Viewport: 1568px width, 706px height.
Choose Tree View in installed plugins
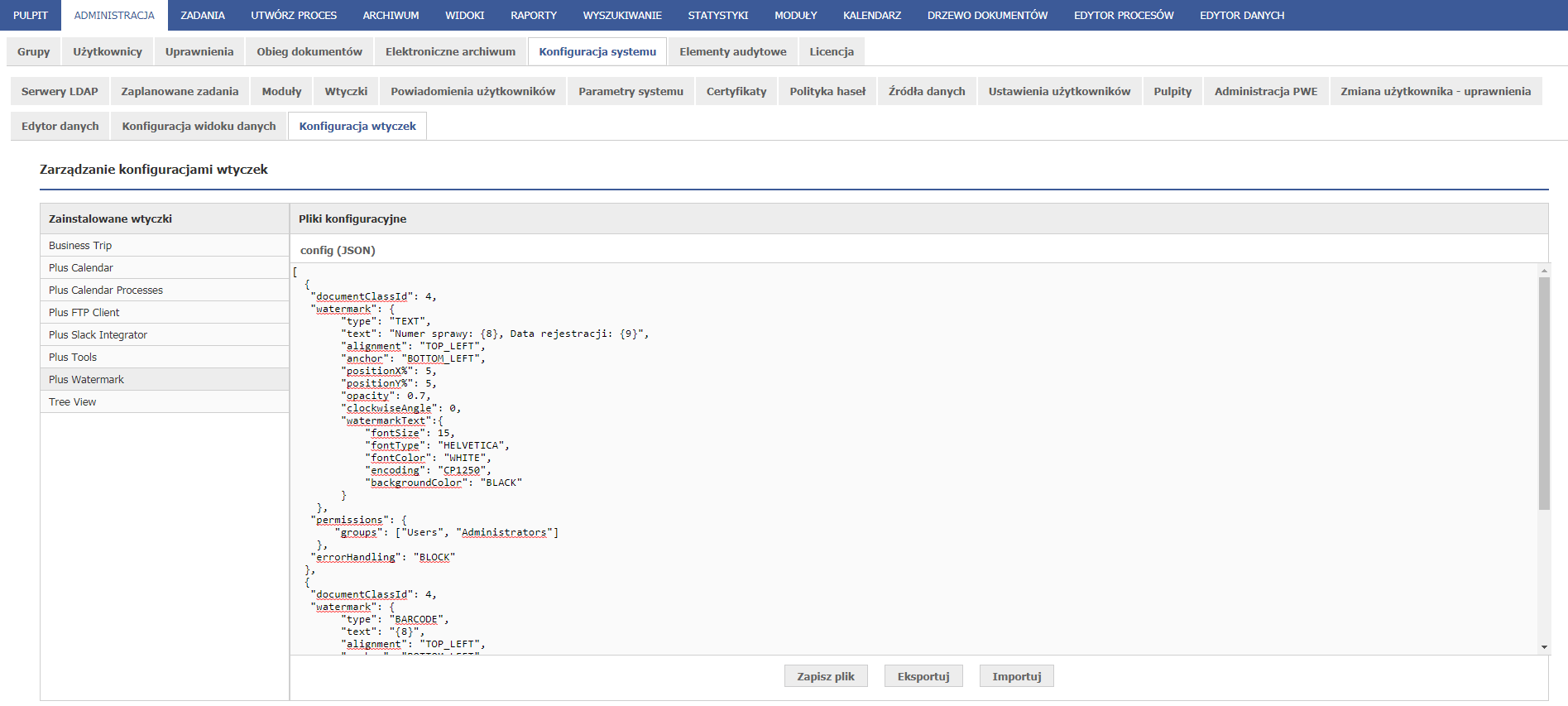(73, 401)
